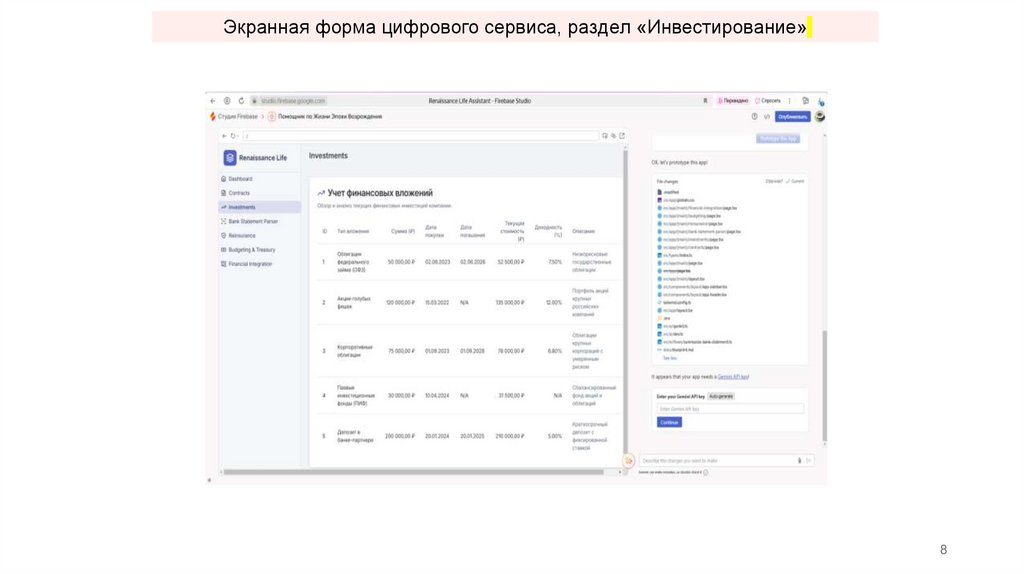Follow the Gemini API key link
This screenshot has width=1024, height=574.
pos(733,377)
